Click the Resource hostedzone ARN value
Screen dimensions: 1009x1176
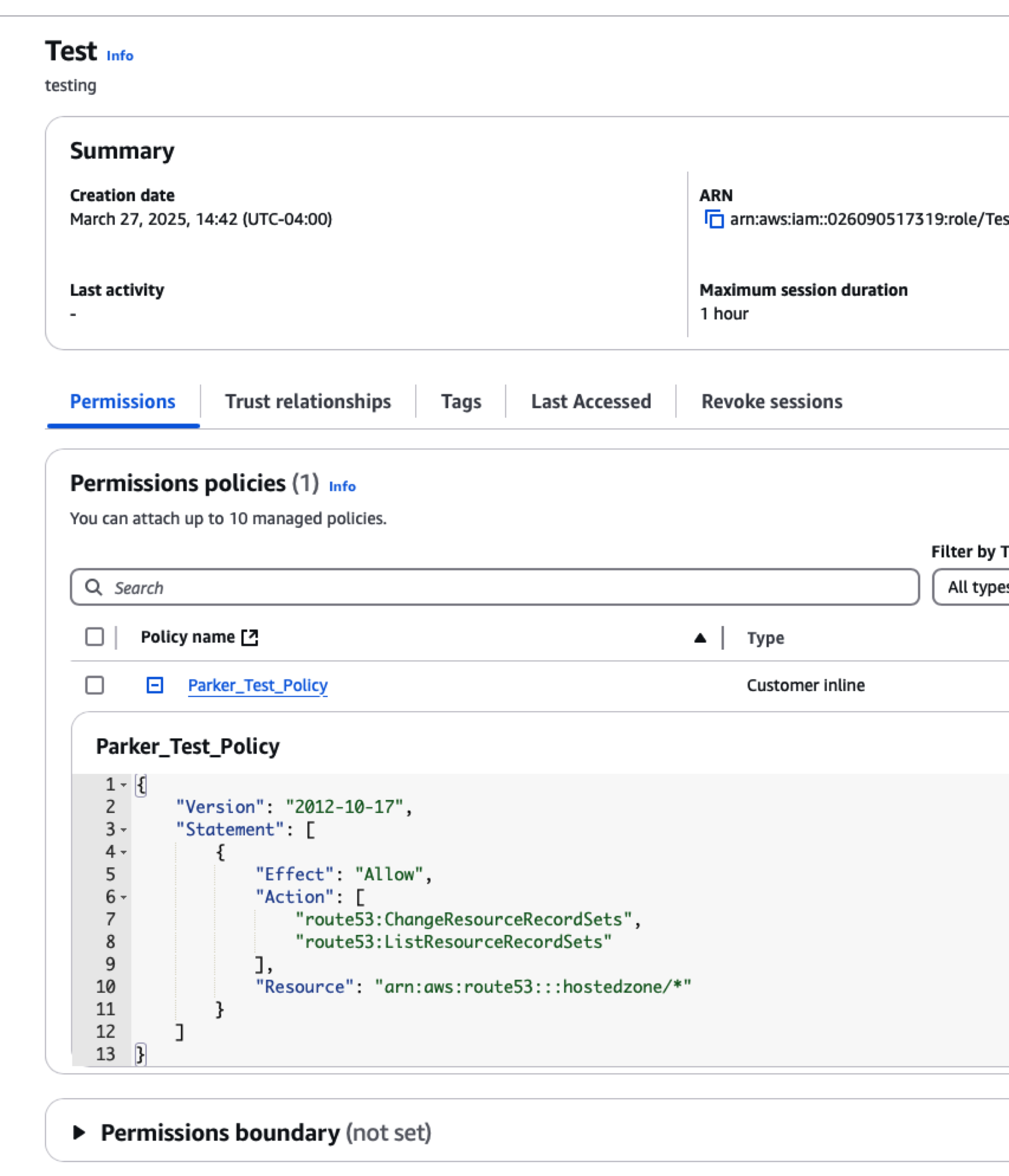click(533, 987)
